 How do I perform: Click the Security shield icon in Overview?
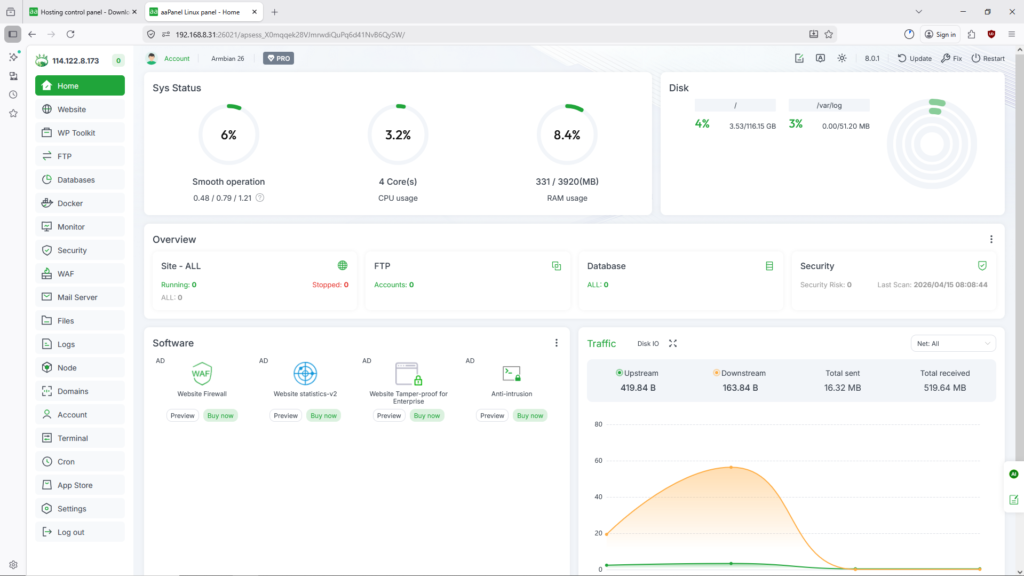pyautogui.click(x=982, y=266)
